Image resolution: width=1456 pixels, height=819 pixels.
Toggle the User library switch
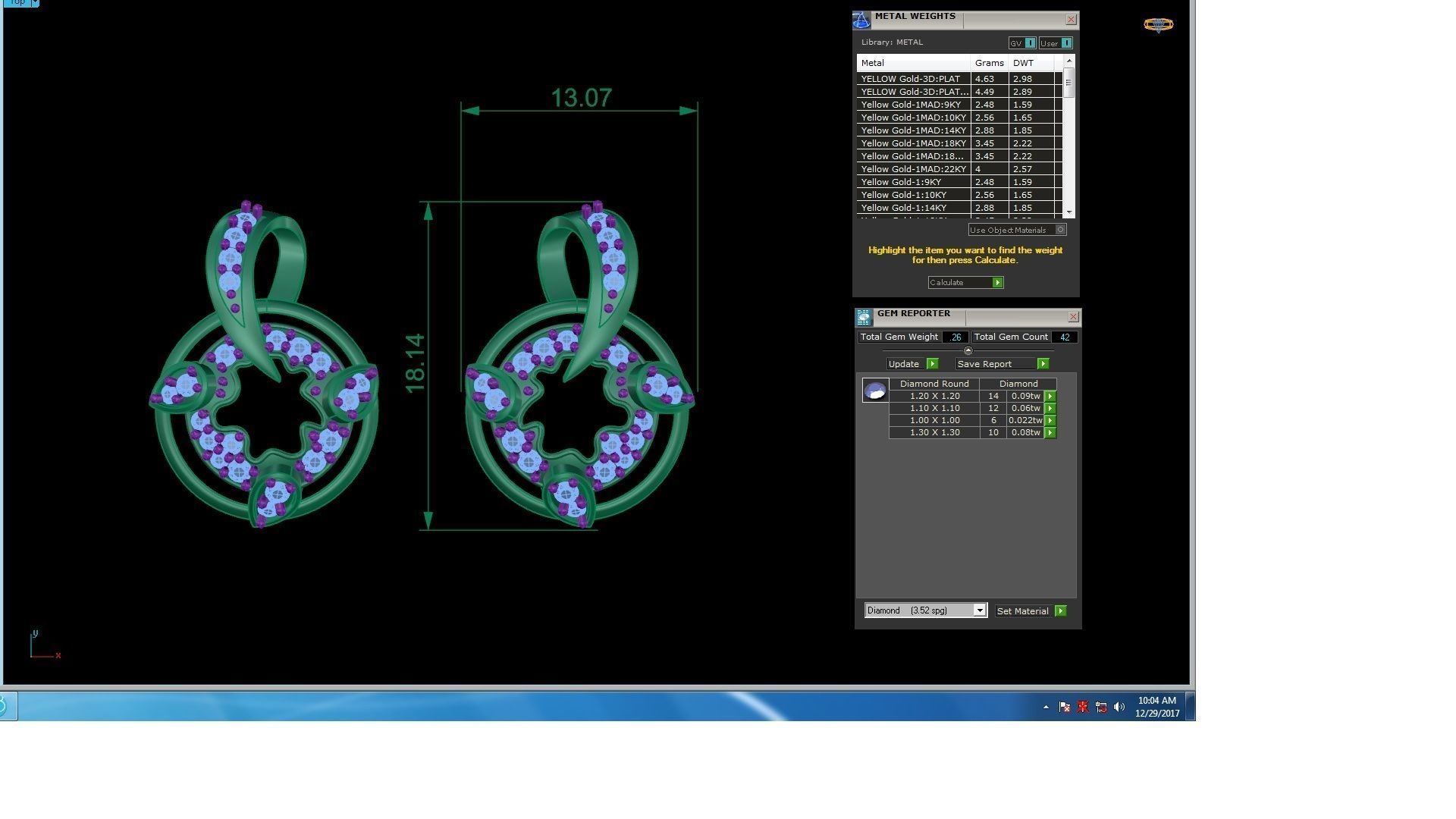(x=1066, y=43)
